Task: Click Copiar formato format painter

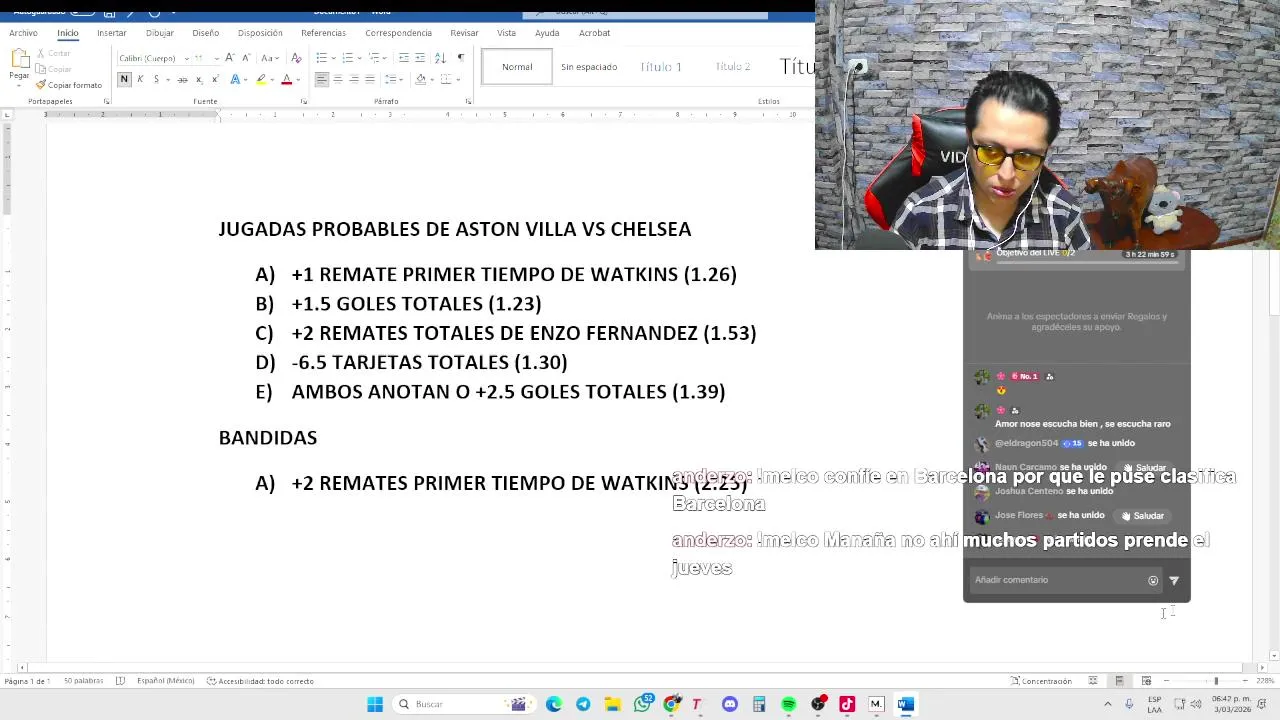Action: coord(69,85)
